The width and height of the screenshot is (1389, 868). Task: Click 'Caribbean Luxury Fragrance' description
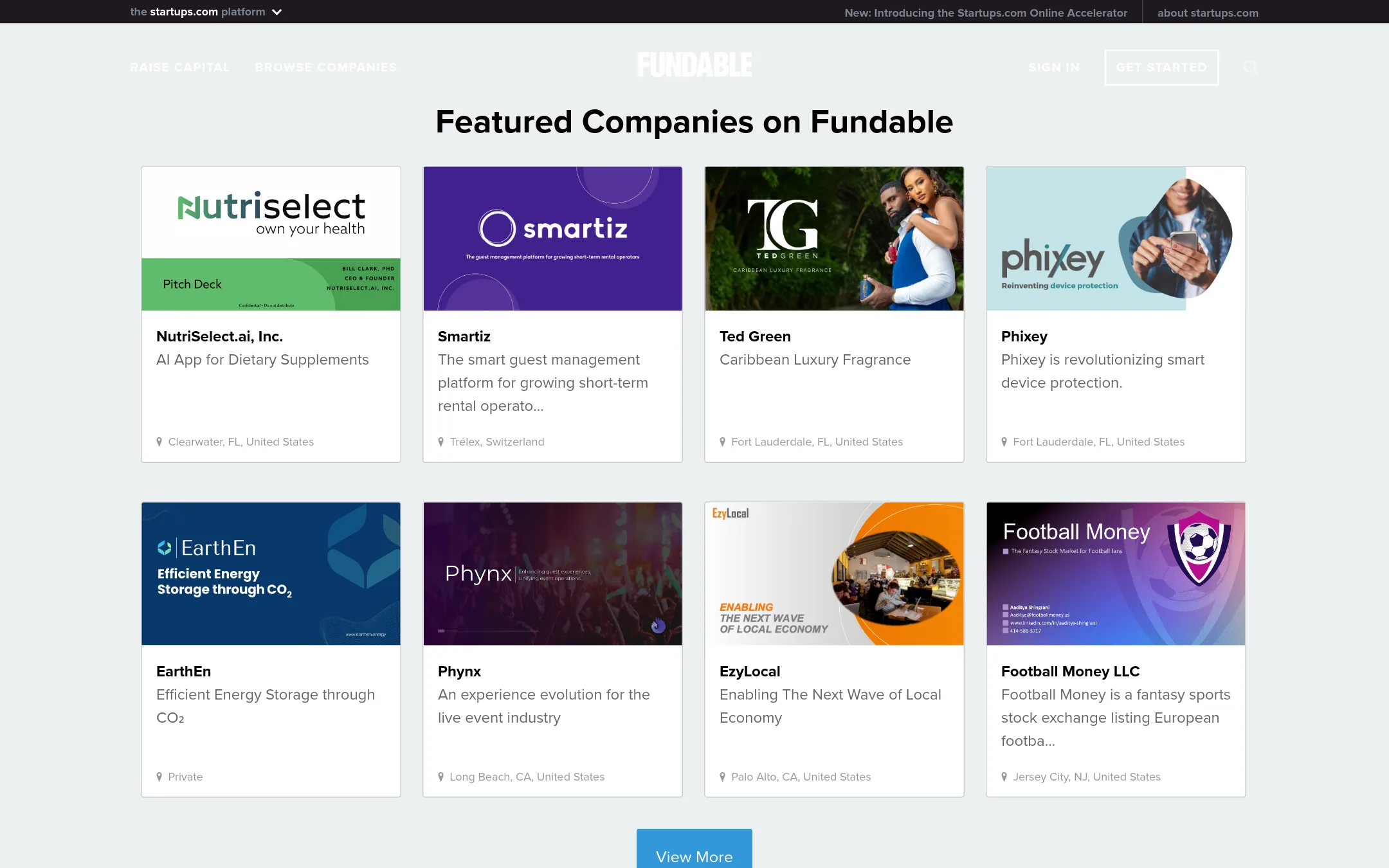coord(815,359)
